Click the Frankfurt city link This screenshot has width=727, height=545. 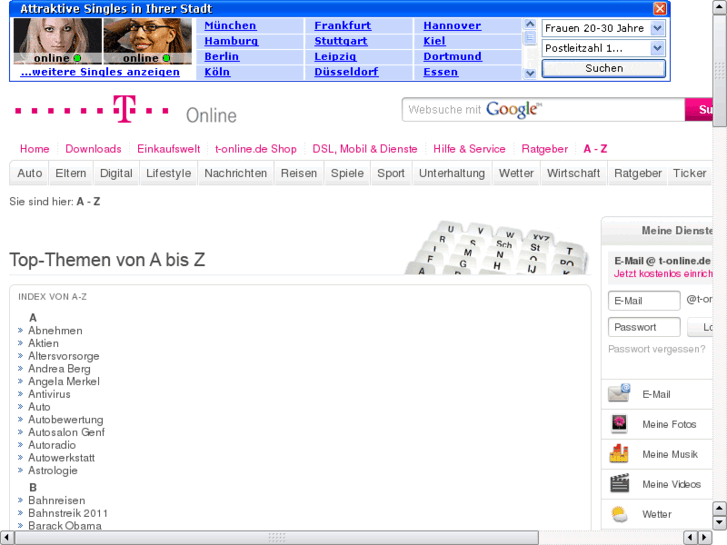[343, 26]
